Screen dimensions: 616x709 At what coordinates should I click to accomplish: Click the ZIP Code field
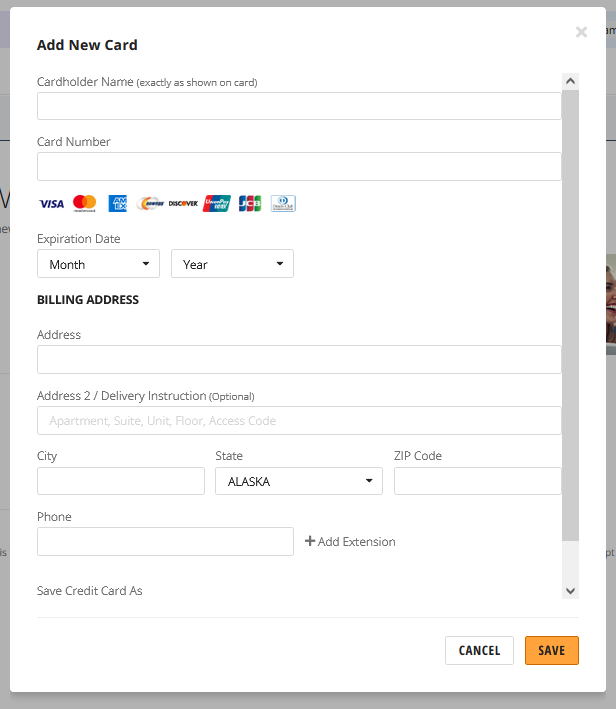[478, 481]
